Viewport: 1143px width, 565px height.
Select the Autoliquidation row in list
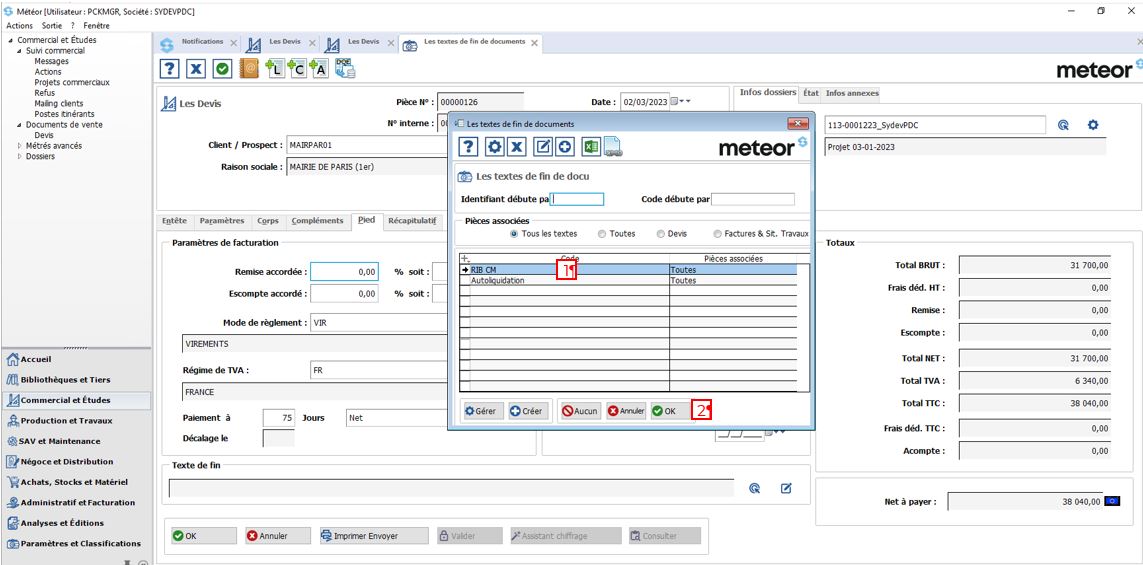click(x=628, y=280)
